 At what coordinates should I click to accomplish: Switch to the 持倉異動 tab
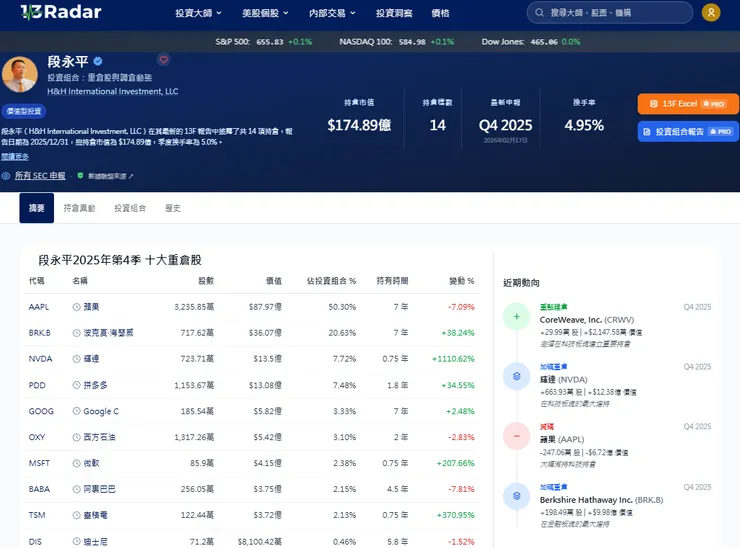[79, 208]
